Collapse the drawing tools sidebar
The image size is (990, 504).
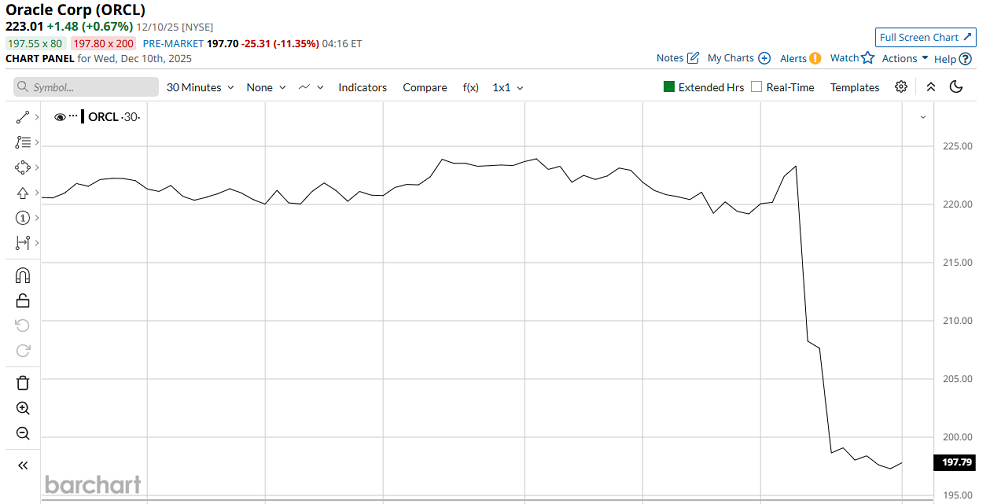[x=23, y=465]
